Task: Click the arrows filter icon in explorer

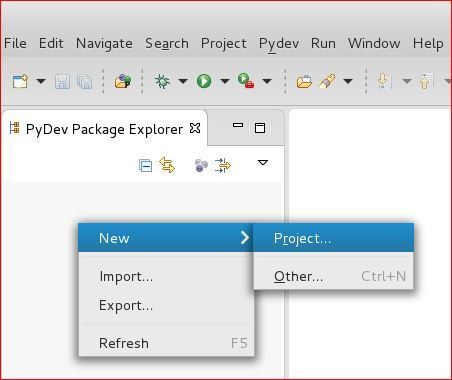Action: click(x=223, y=165)
